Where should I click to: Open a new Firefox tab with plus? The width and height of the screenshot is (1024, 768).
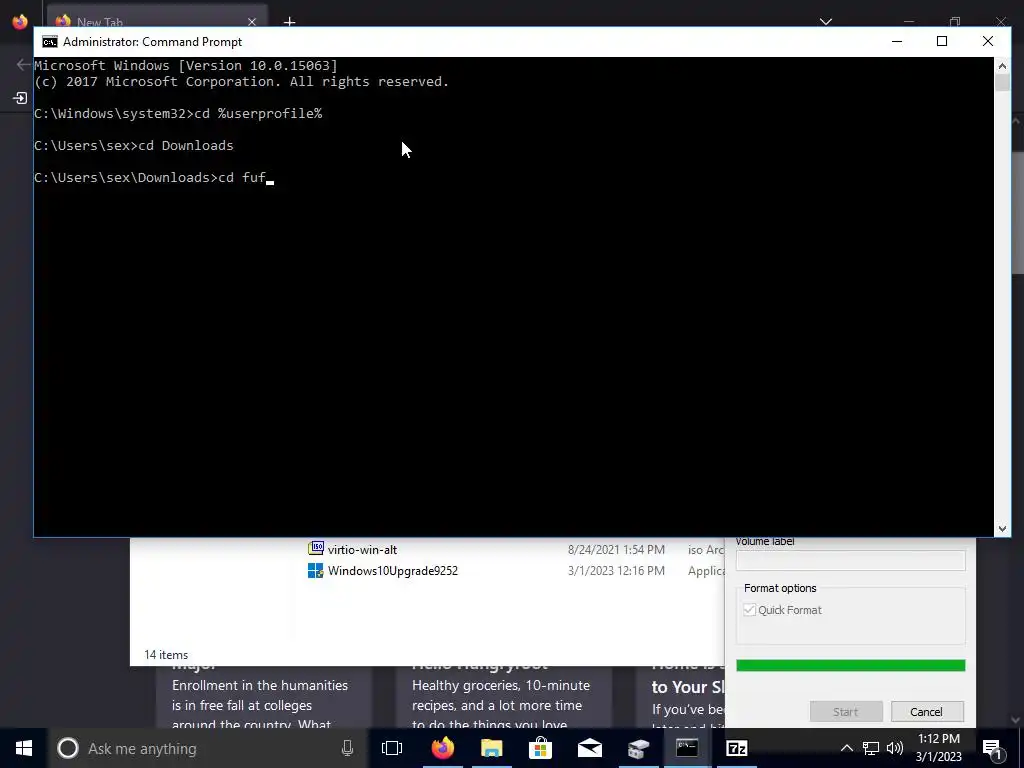pyautogui.click(x=289, y=22)
